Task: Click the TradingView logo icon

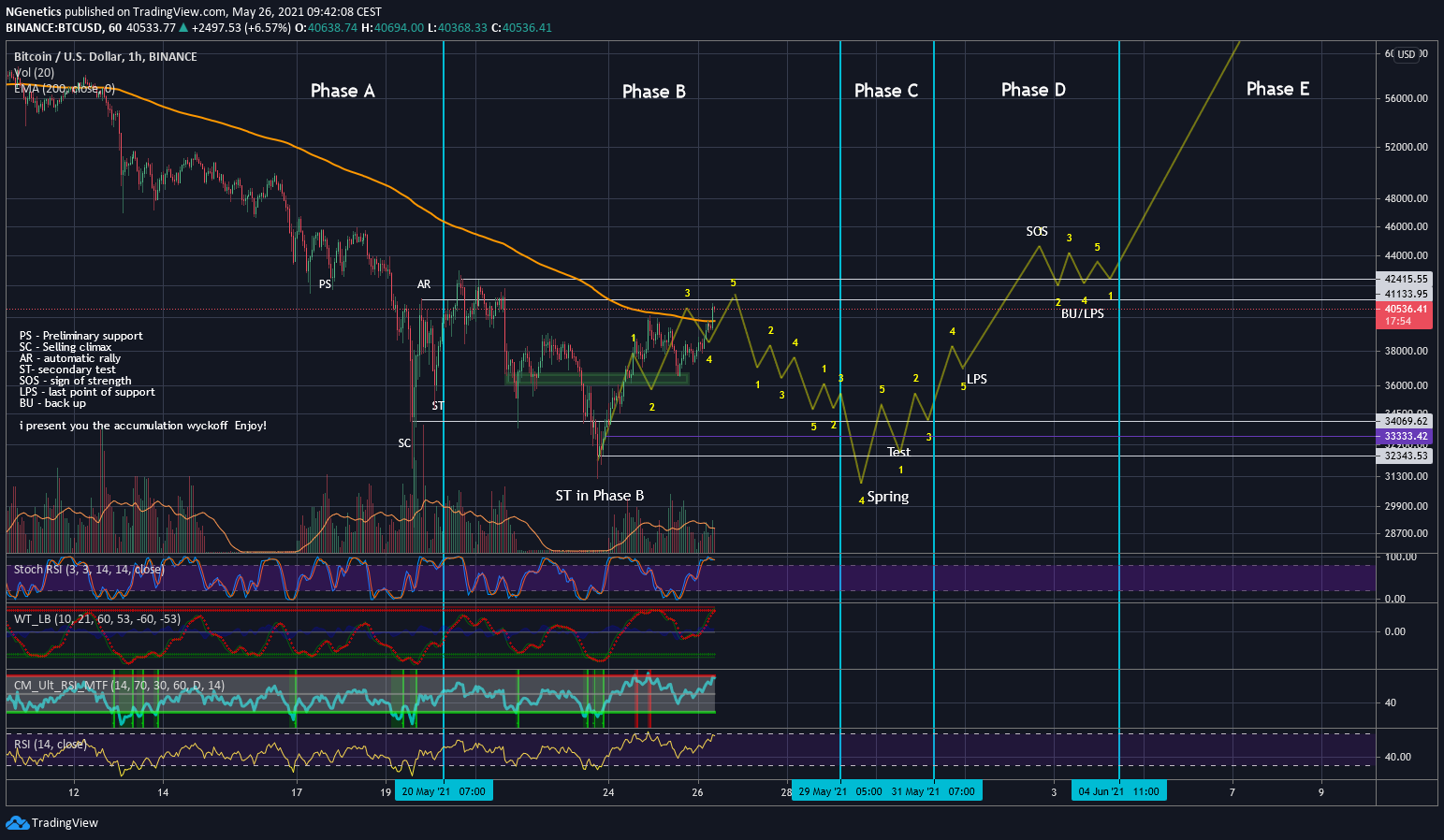Action: (17, 822)
